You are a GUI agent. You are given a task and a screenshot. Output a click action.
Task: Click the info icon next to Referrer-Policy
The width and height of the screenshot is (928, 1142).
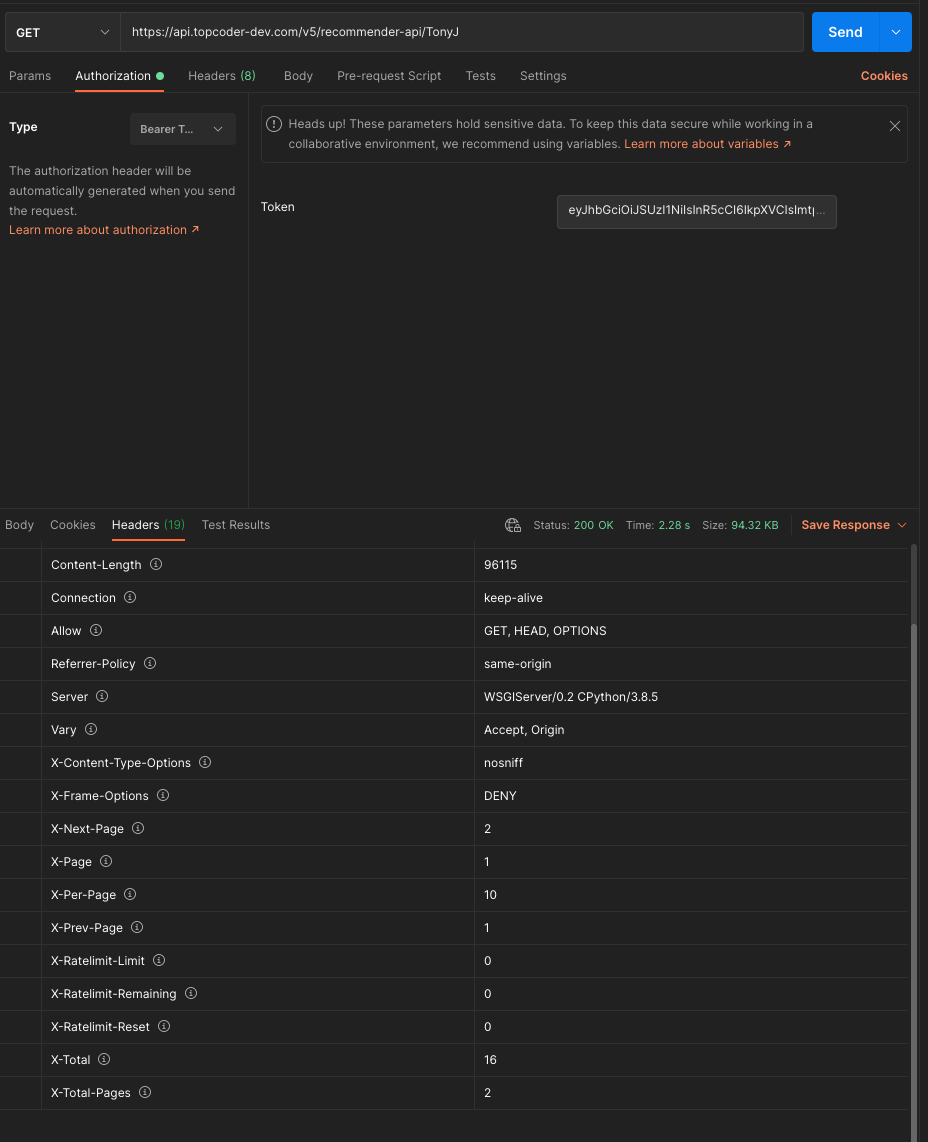click(x=149, y=663)
